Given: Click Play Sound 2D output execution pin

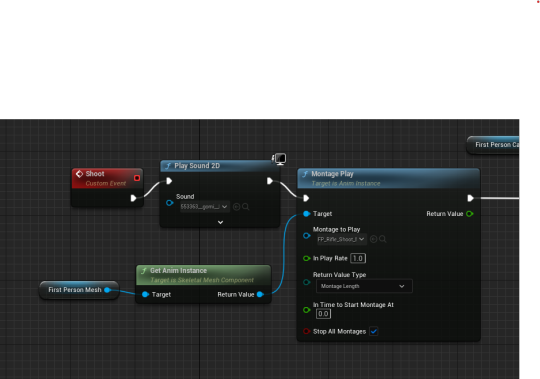Looking at the screenshot, I should [x=270, y=181].
